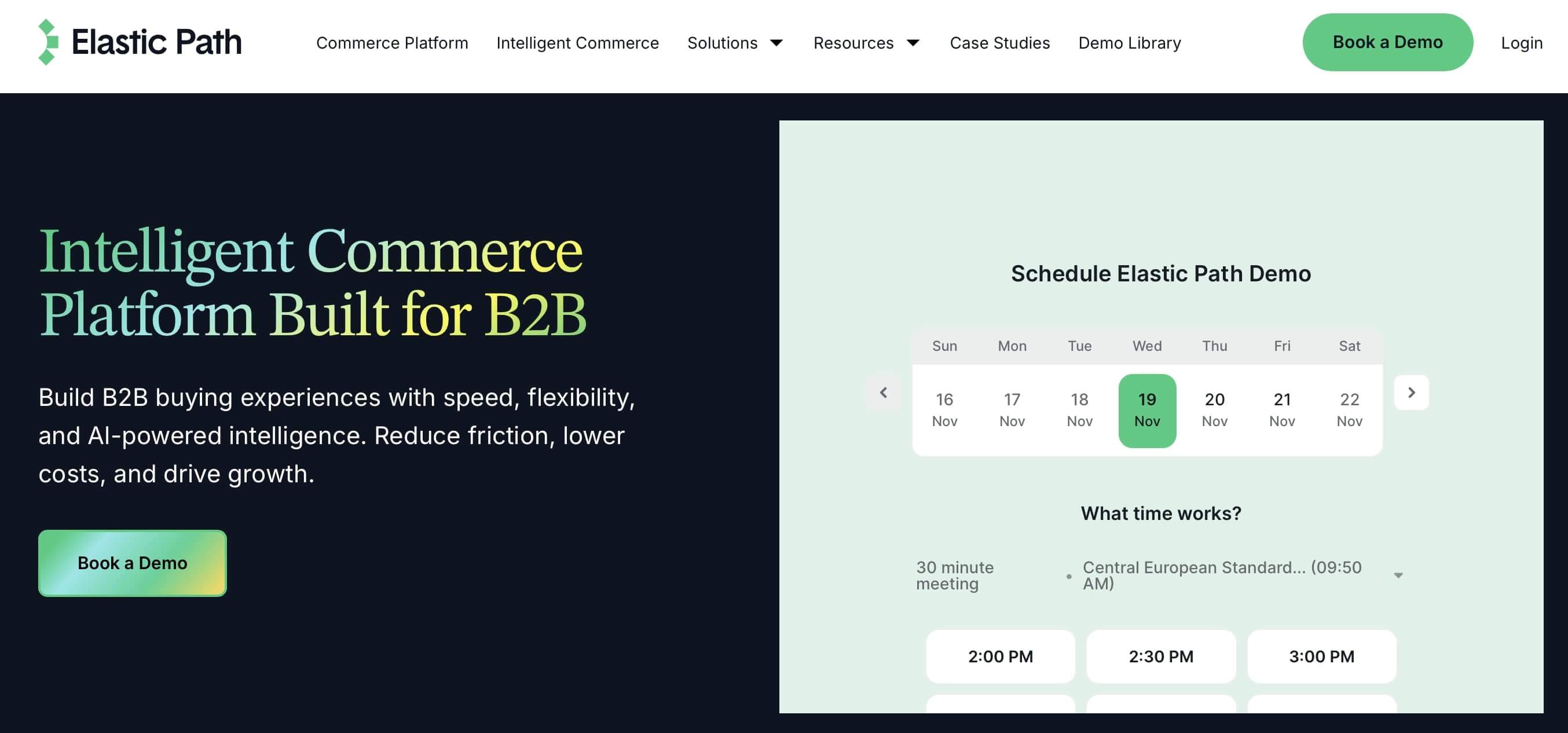This screenshot has height=733, width=1568.
Task: Click the Login link
Action: [x=1521, y=43]
